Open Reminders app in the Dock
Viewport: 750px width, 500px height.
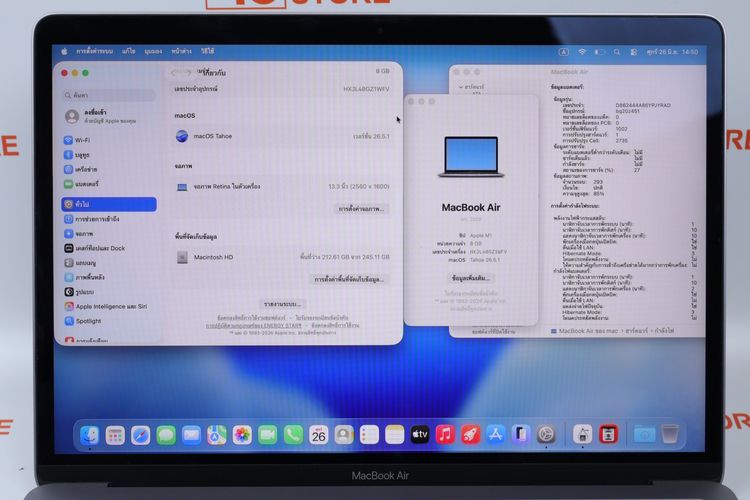click(x=369, y=435)
